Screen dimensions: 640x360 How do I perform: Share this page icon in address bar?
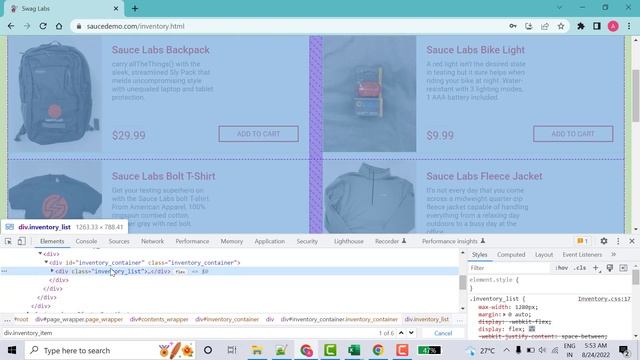tap(545, 26)
